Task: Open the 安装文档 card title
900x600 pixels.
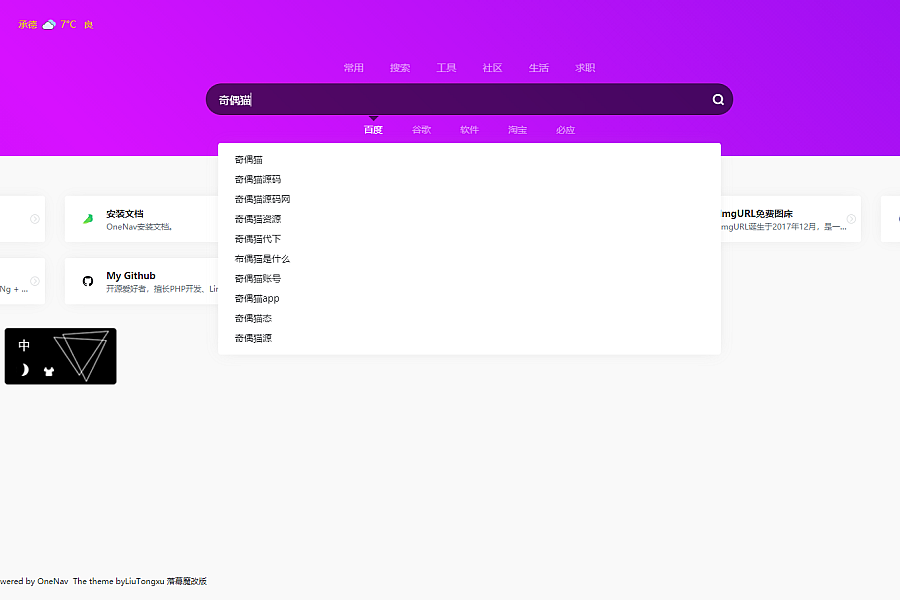Action: [x=125, y=214]
